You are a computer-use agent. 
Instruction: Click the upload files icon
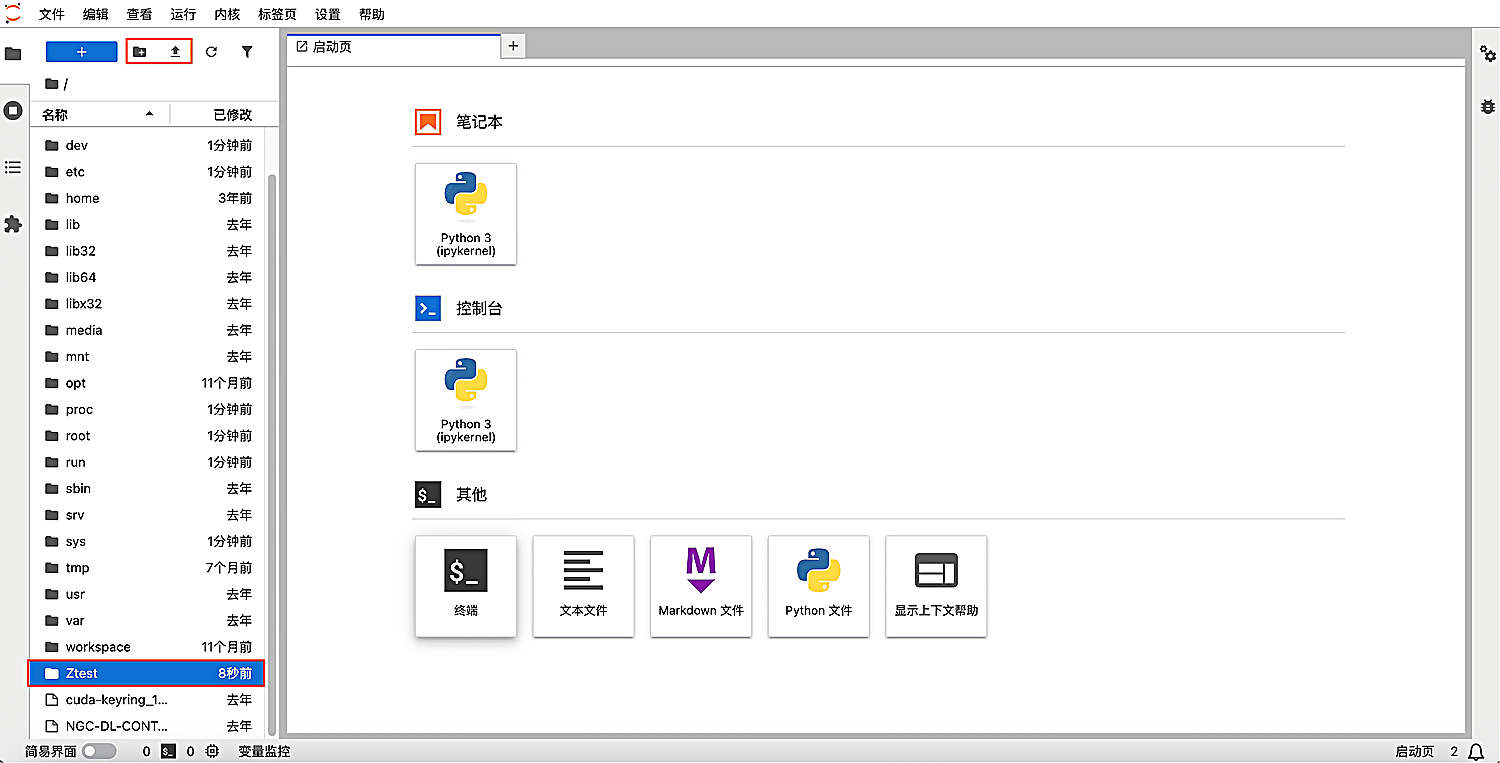pos(175,52)
